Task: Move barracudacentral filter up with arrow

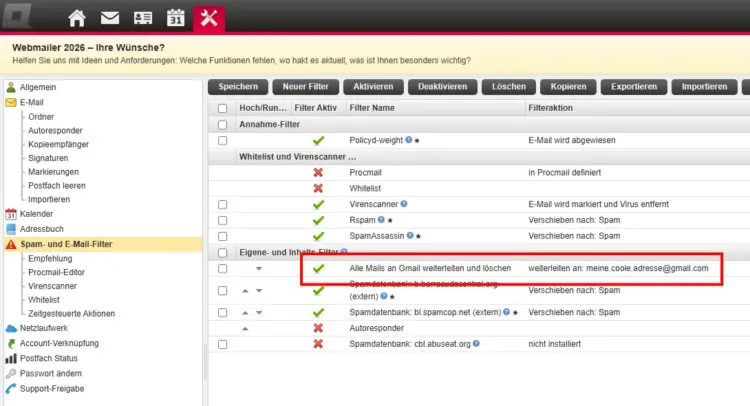Action: click(245, 291)
